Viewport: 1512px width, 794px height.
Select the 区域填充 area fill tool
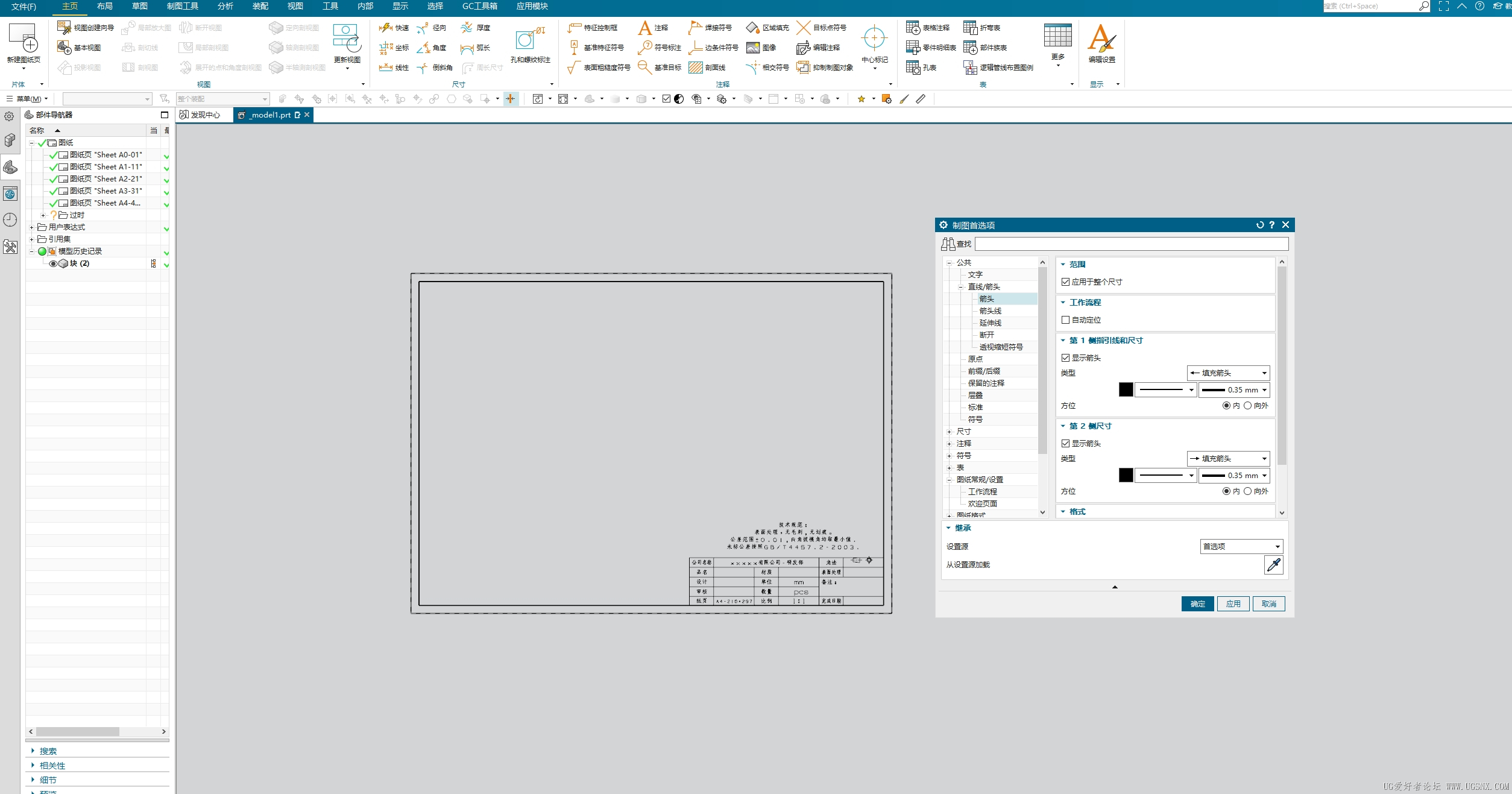(767, 28)
